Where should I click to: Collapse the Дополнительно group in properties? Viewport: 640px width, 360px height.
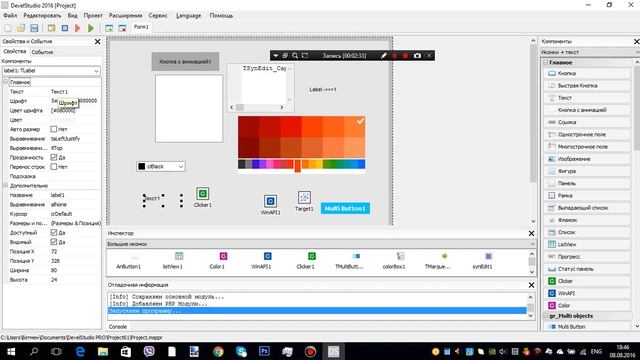click(x=6, y=185)
